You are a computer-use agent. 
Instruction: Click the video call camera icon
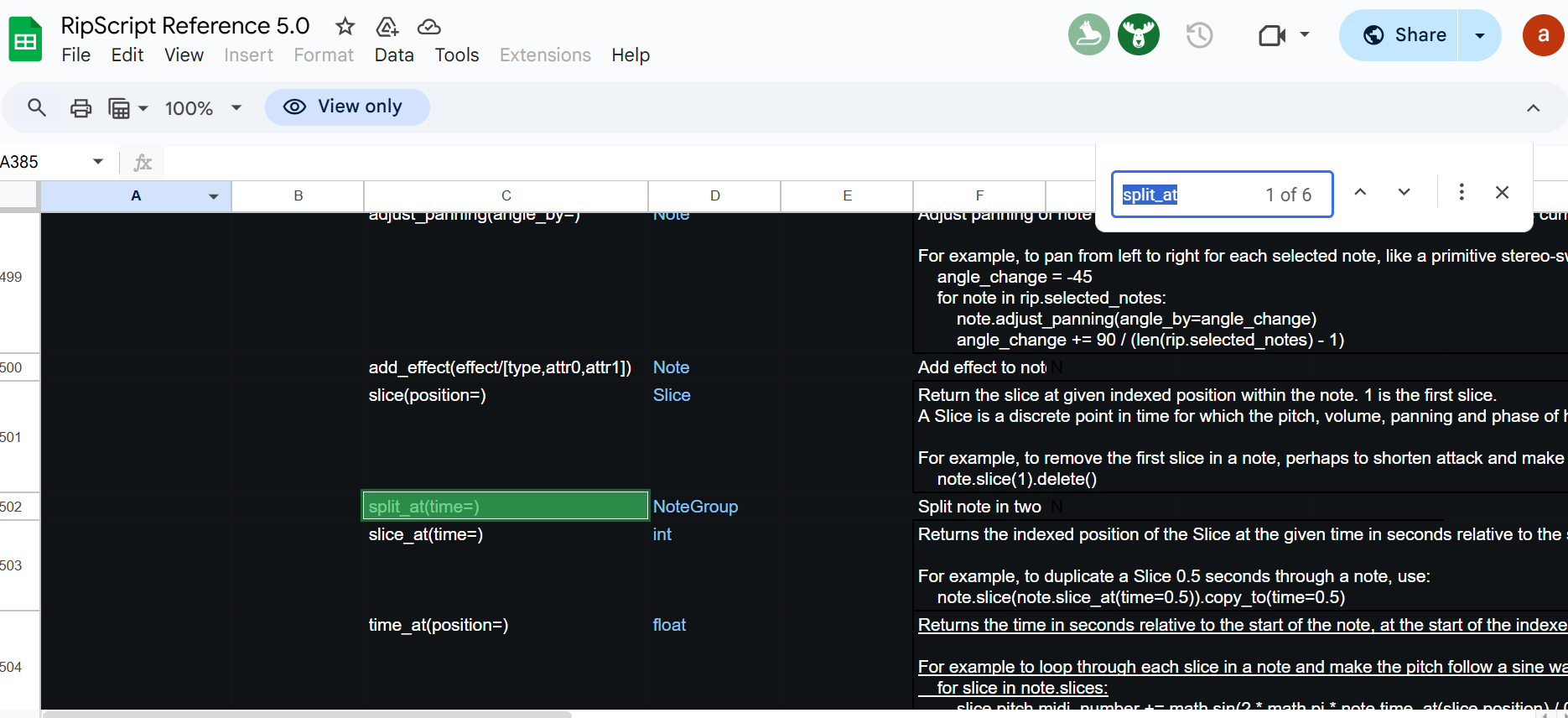pyautogui.click(x=1272, y=35)
